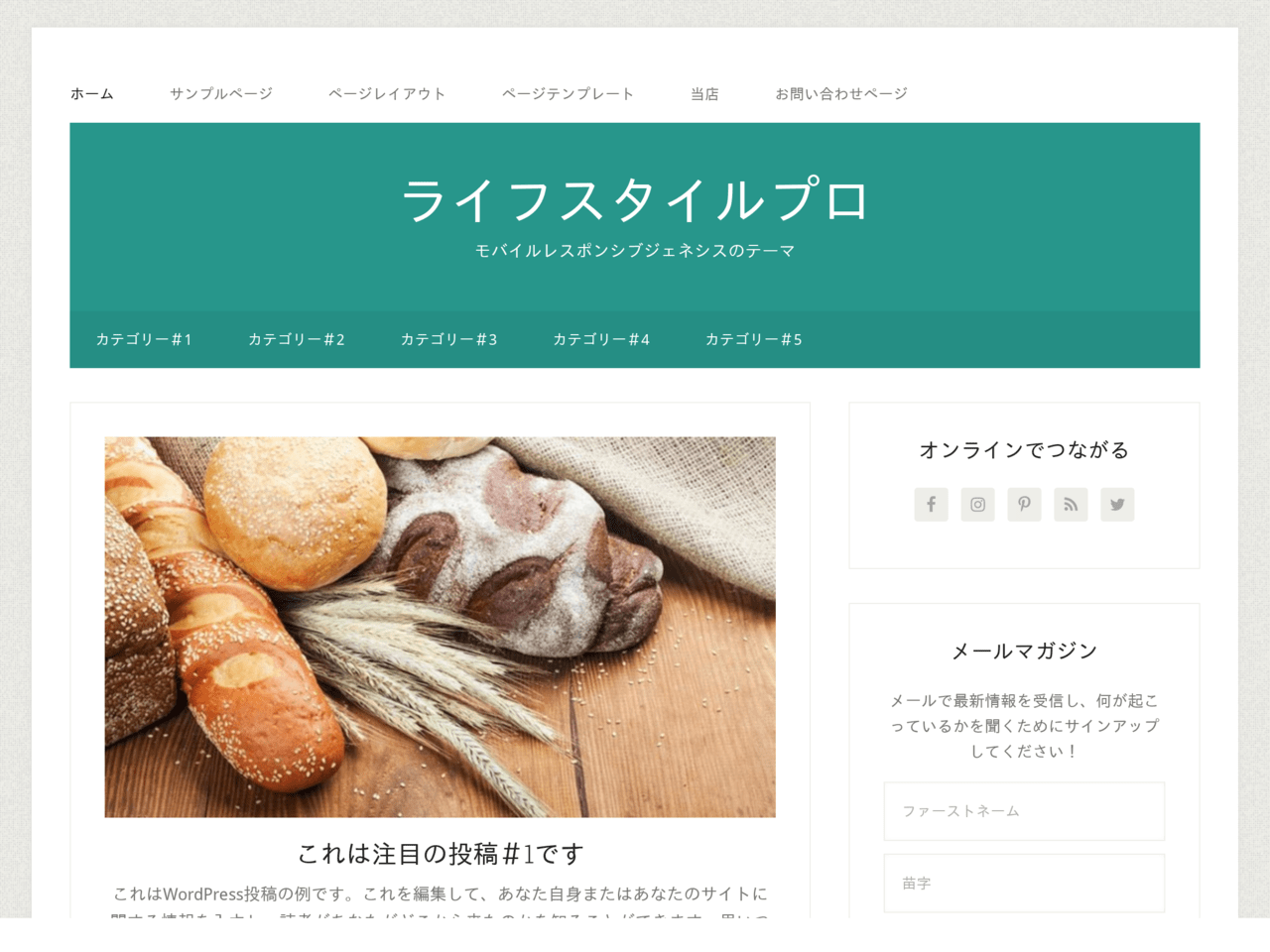Open the カテゴリー#5 category link
Screen dimensions: 1270x952
754,339
